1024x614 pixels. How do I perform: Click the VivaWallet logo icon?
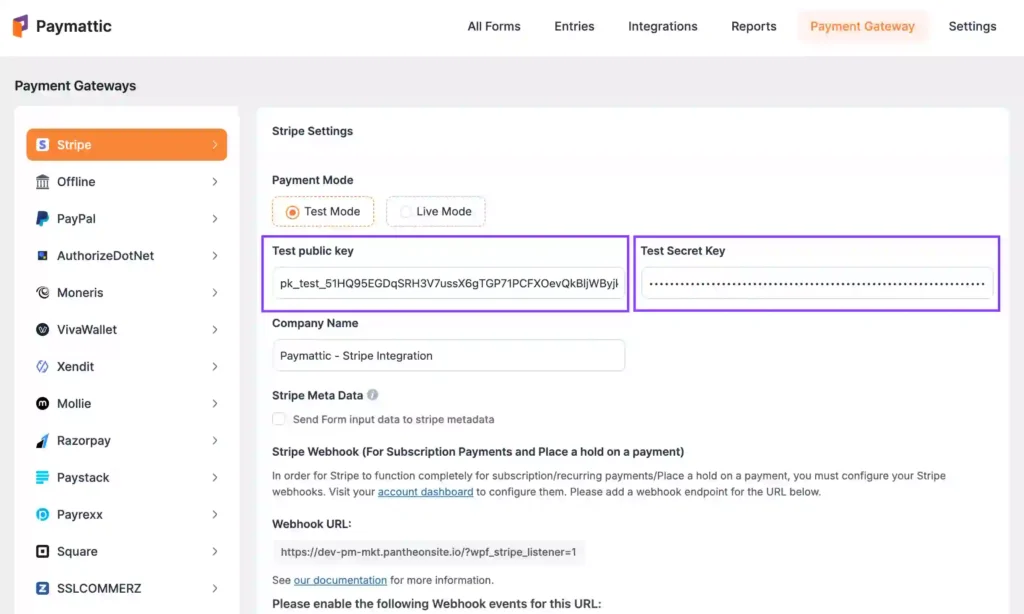pyautogui.click(x=42, y=329)
